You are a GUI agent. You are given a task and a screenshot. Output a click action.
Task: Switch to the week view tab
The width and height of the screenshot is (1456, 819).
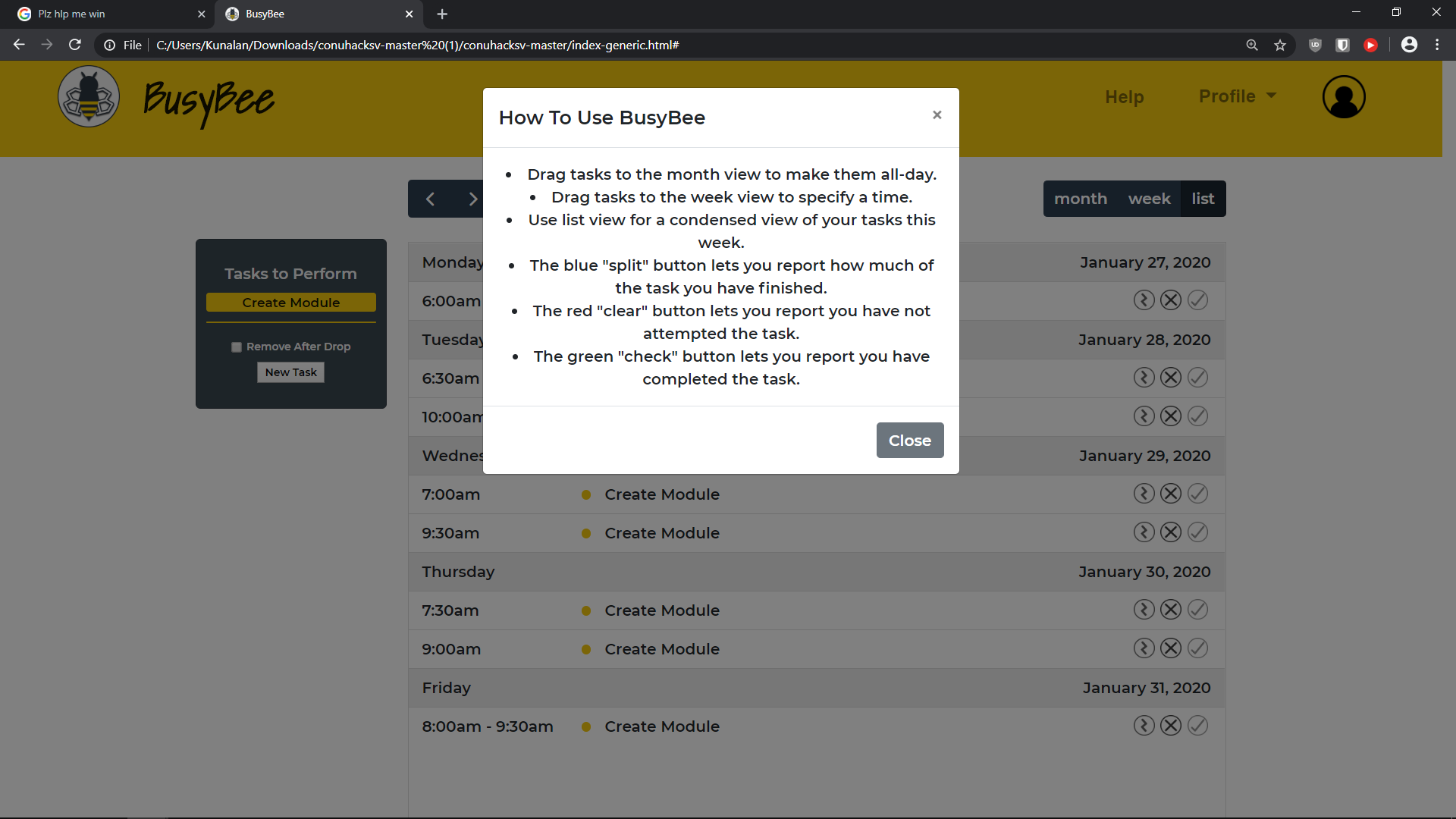[1149, 199]
